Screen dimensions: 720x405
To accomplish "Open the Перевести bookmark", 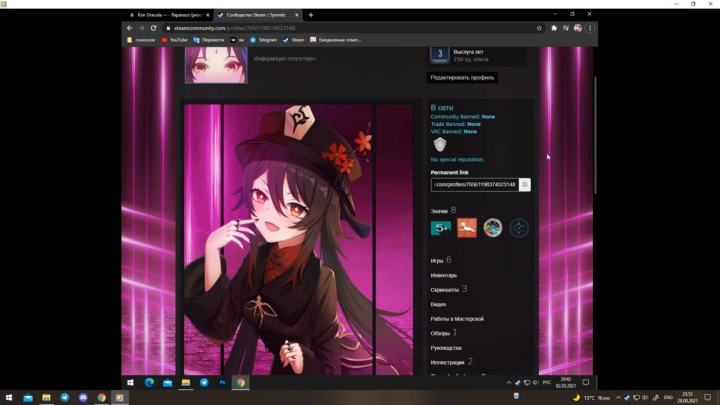I will coord(209,40).
